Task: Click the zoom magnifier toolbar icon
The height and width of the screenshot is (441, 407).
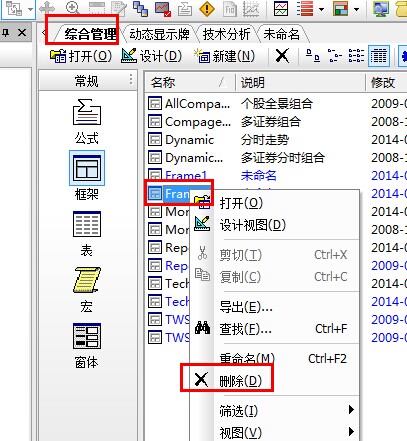Action: pos(72,8)
